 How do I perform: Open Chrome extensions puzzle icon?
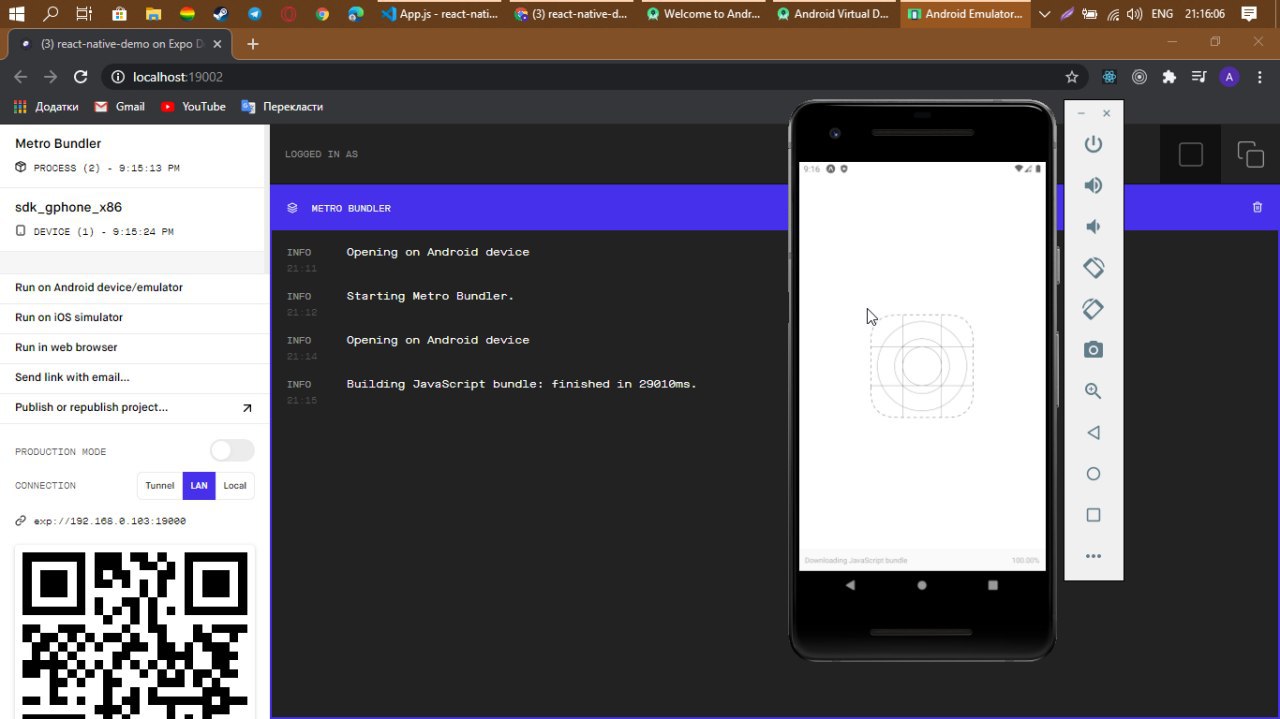(1169, 77)
